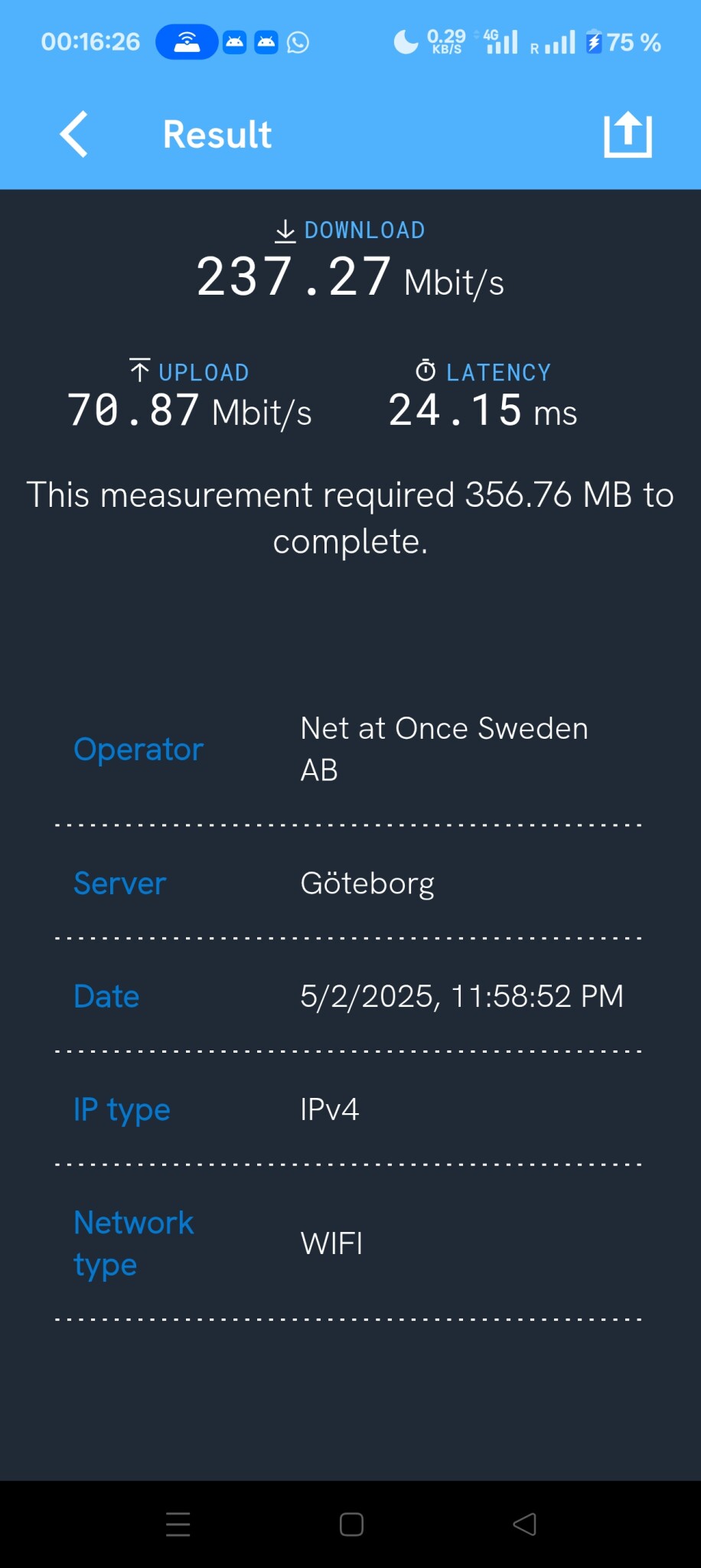701x1568 pixels.
Task: Tap the Date row 5/2/2025
Action: 350,996
